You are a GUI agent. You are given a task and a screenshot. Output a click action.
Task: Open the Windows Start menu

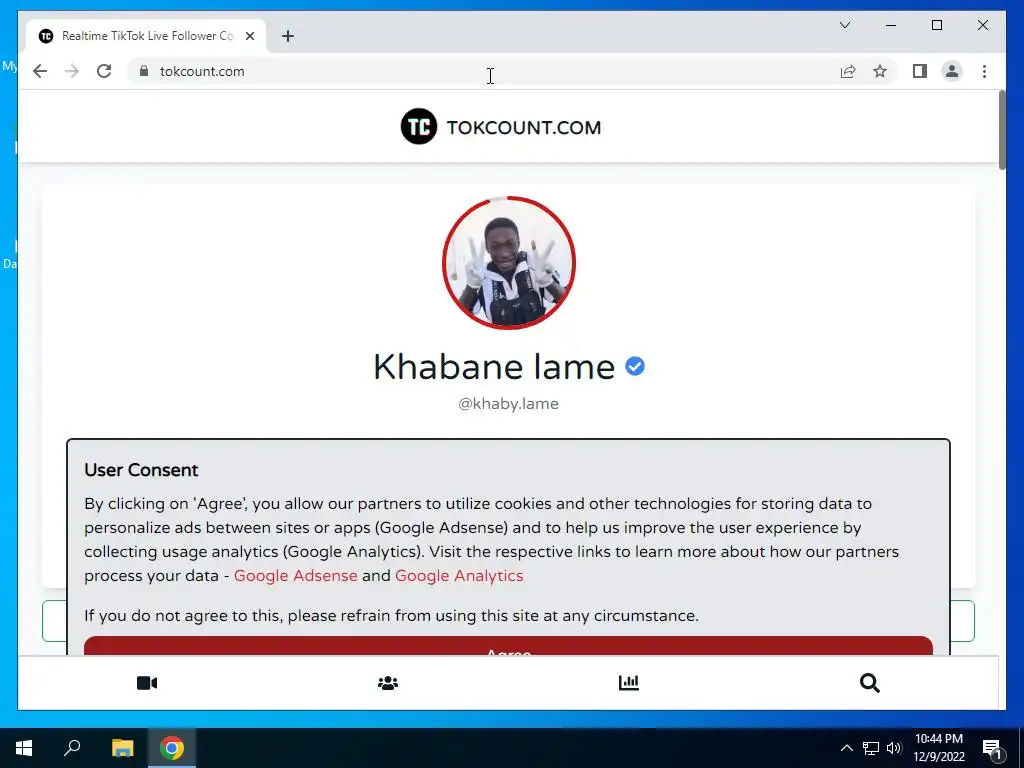(x=24, y=748)
